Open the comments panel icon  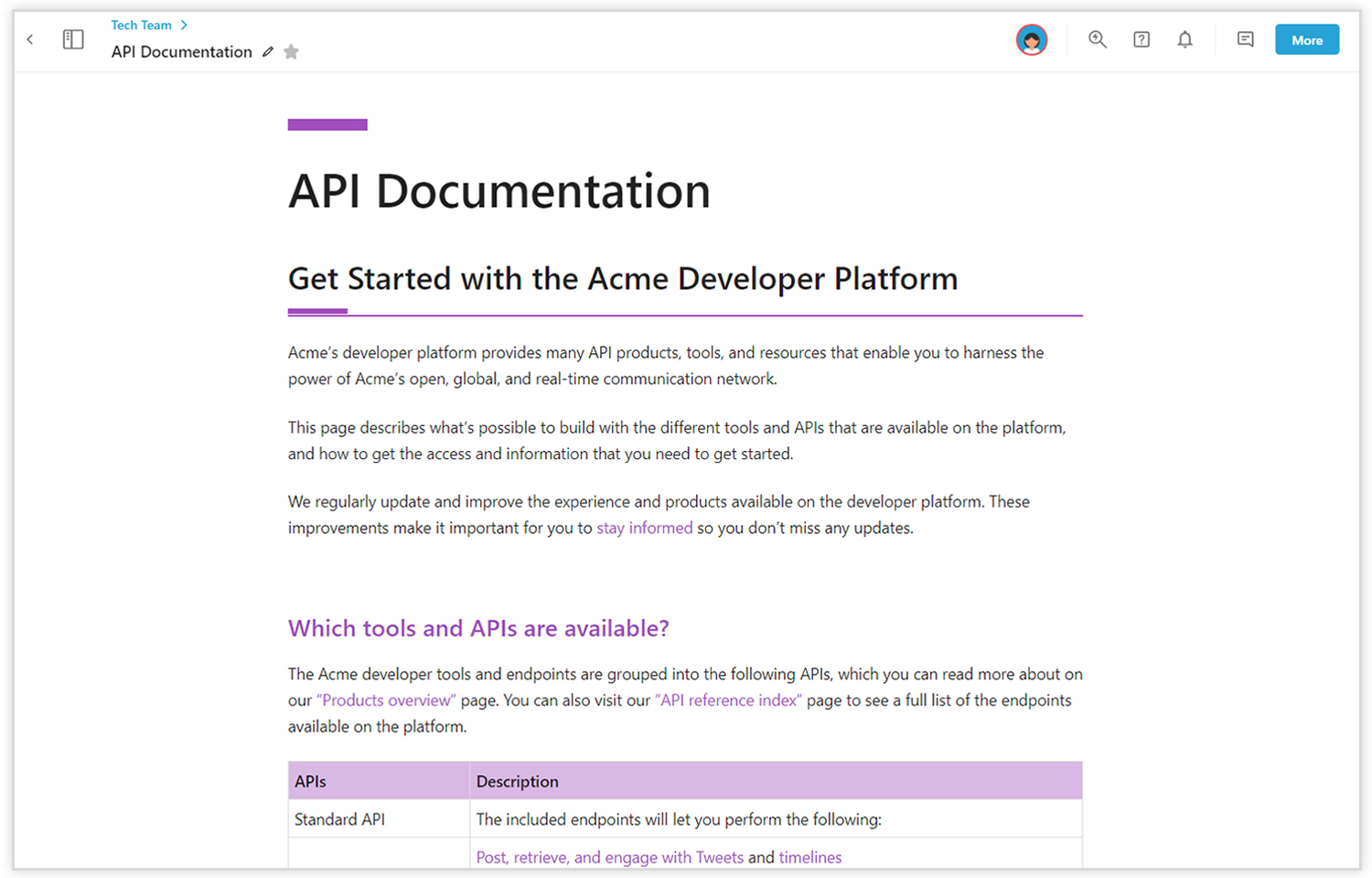point(1245,39)
